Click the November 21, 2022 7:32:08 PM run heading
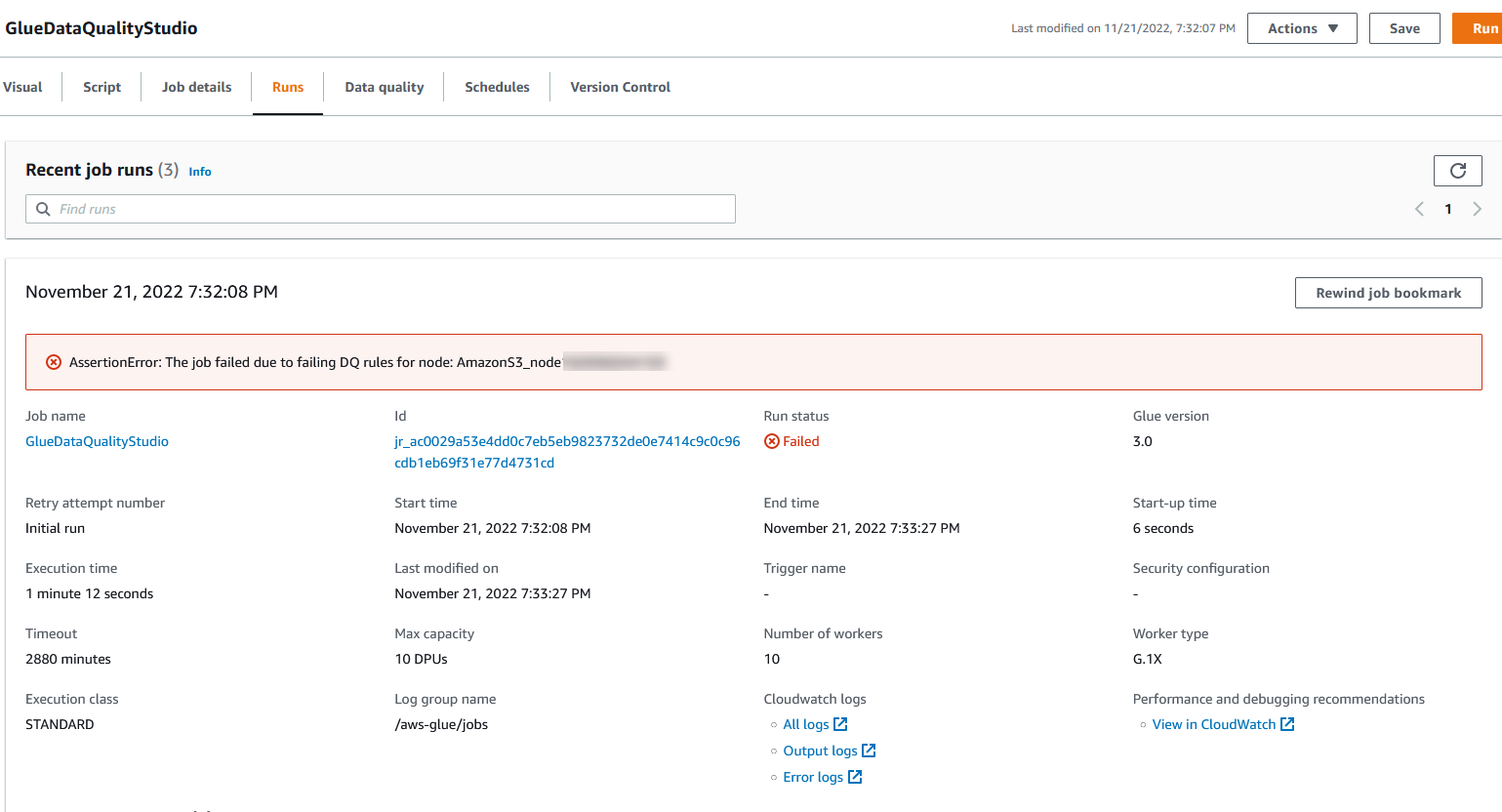The height and width of the screenshot is (812, 1502). (x=151, y=292)
